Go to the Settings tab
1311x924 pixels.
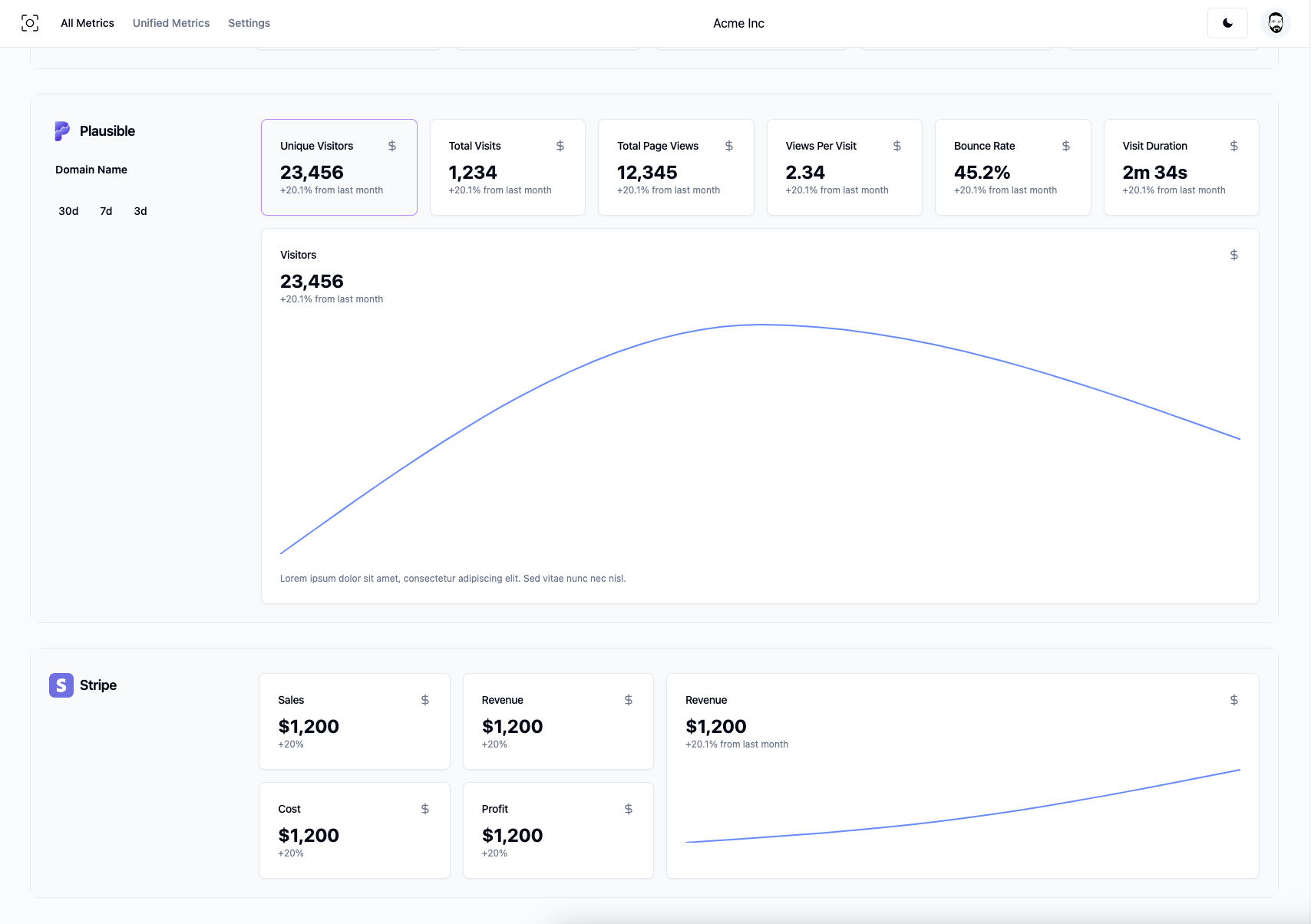(x=249, y=23)
